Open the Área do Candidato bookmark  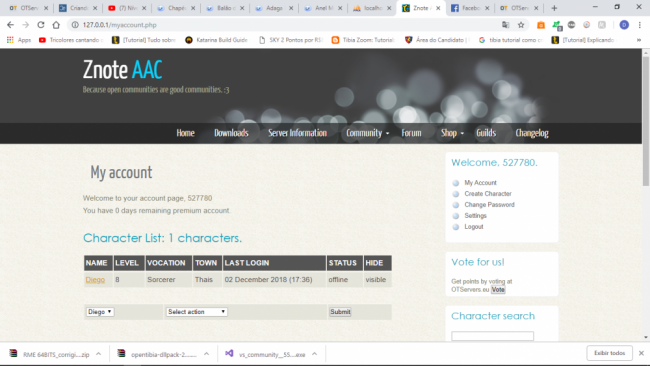437,40
